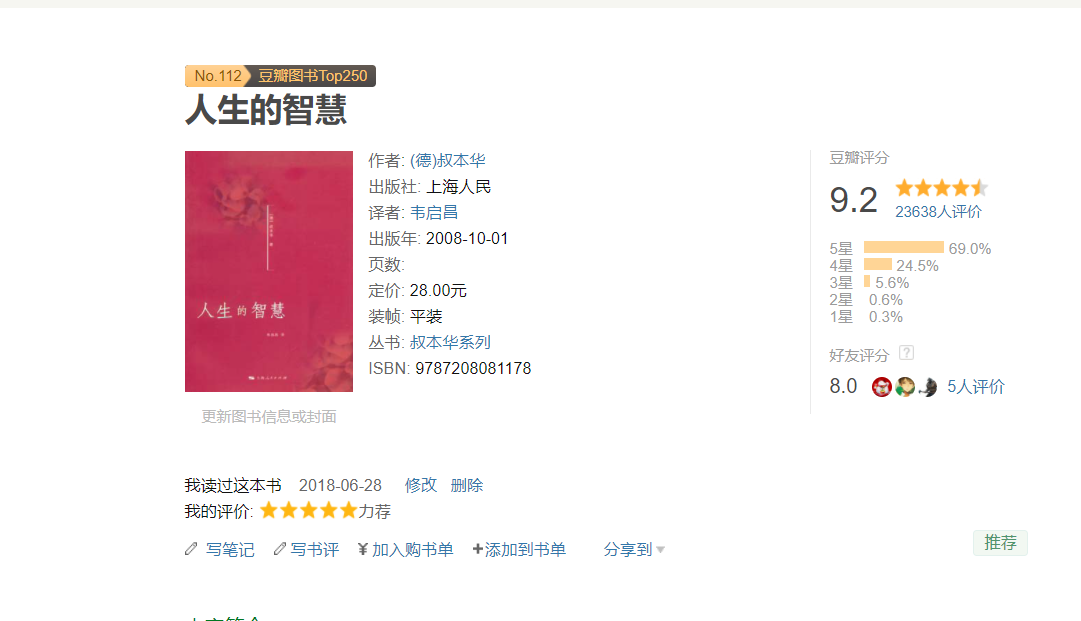Screen dimensions: 1081x621
Task: Click the read date 2018-06-28
Action: [340, 485]
